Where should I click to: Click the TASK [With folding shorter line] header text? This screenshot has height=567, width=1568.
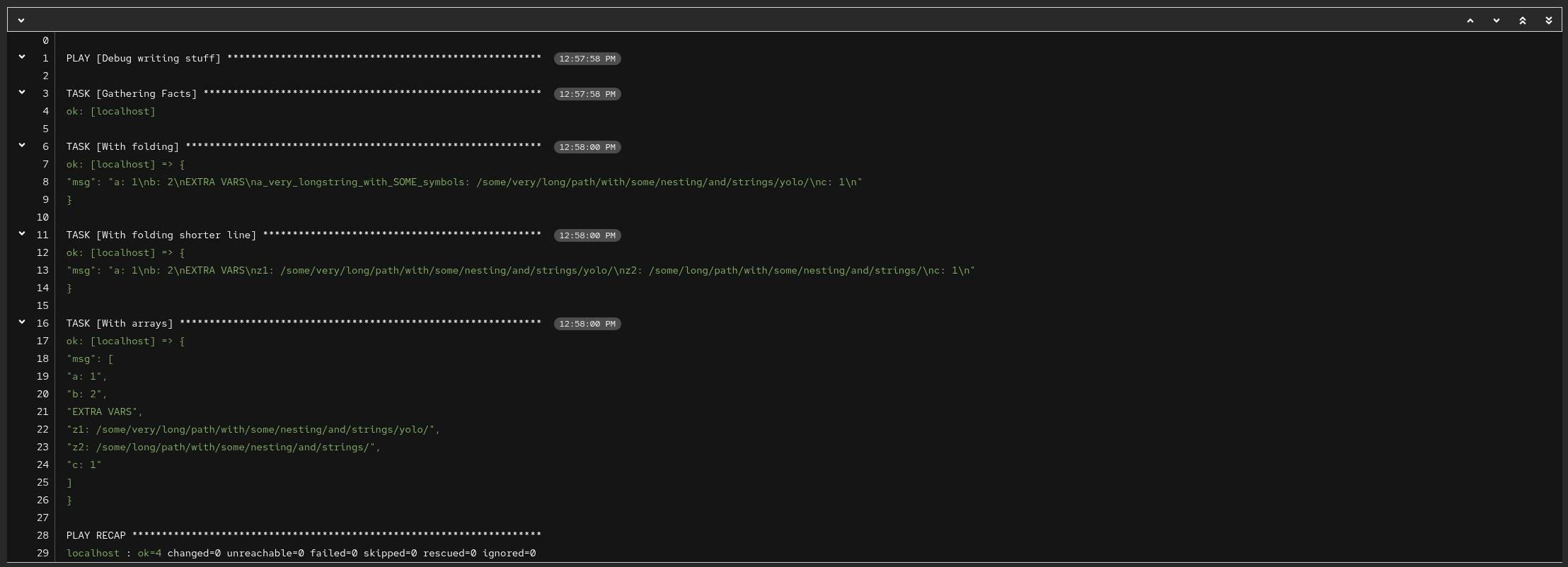click(x=161, y=235)
